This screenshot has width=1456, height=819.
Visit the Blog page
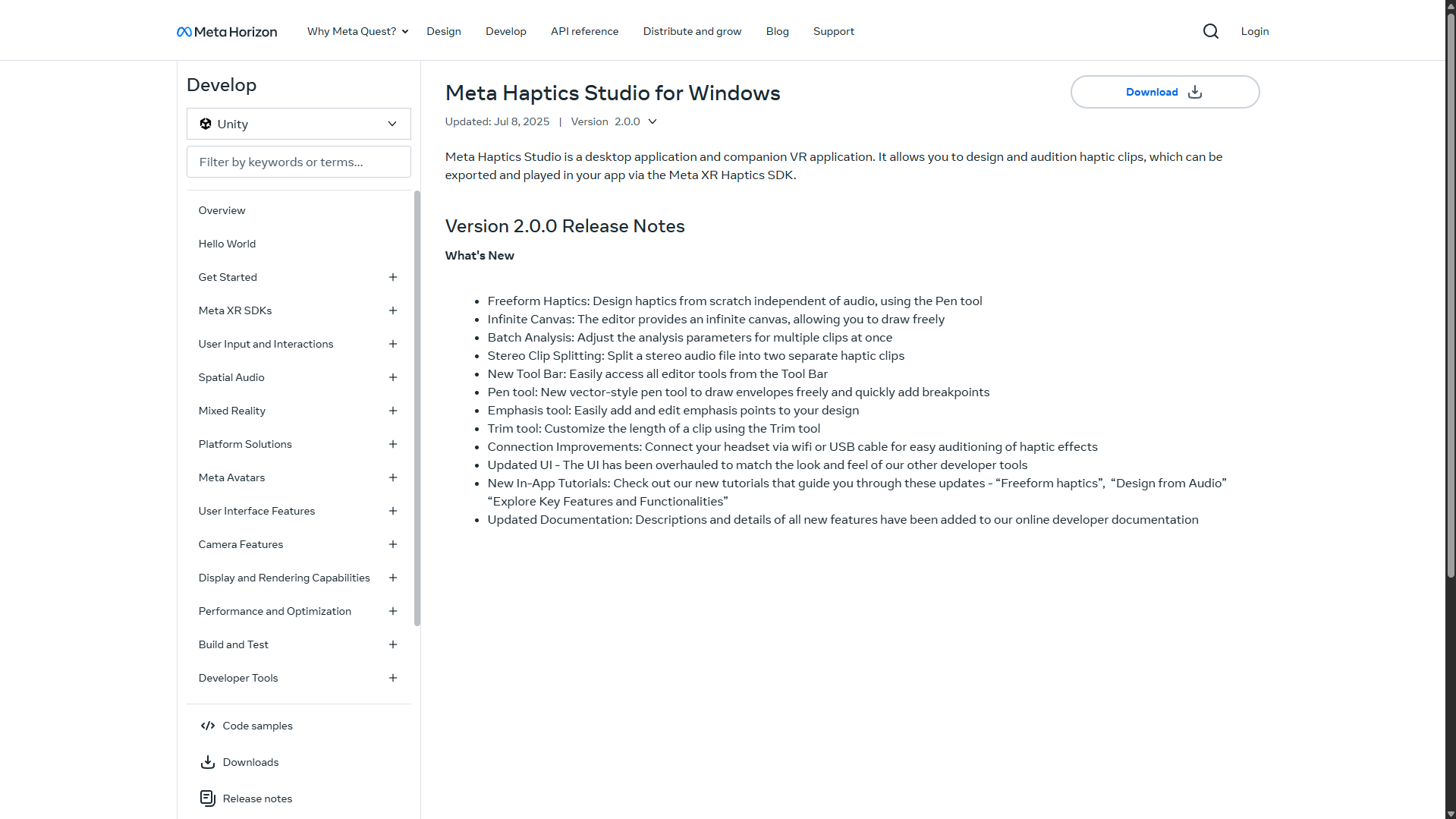[778, 31]
